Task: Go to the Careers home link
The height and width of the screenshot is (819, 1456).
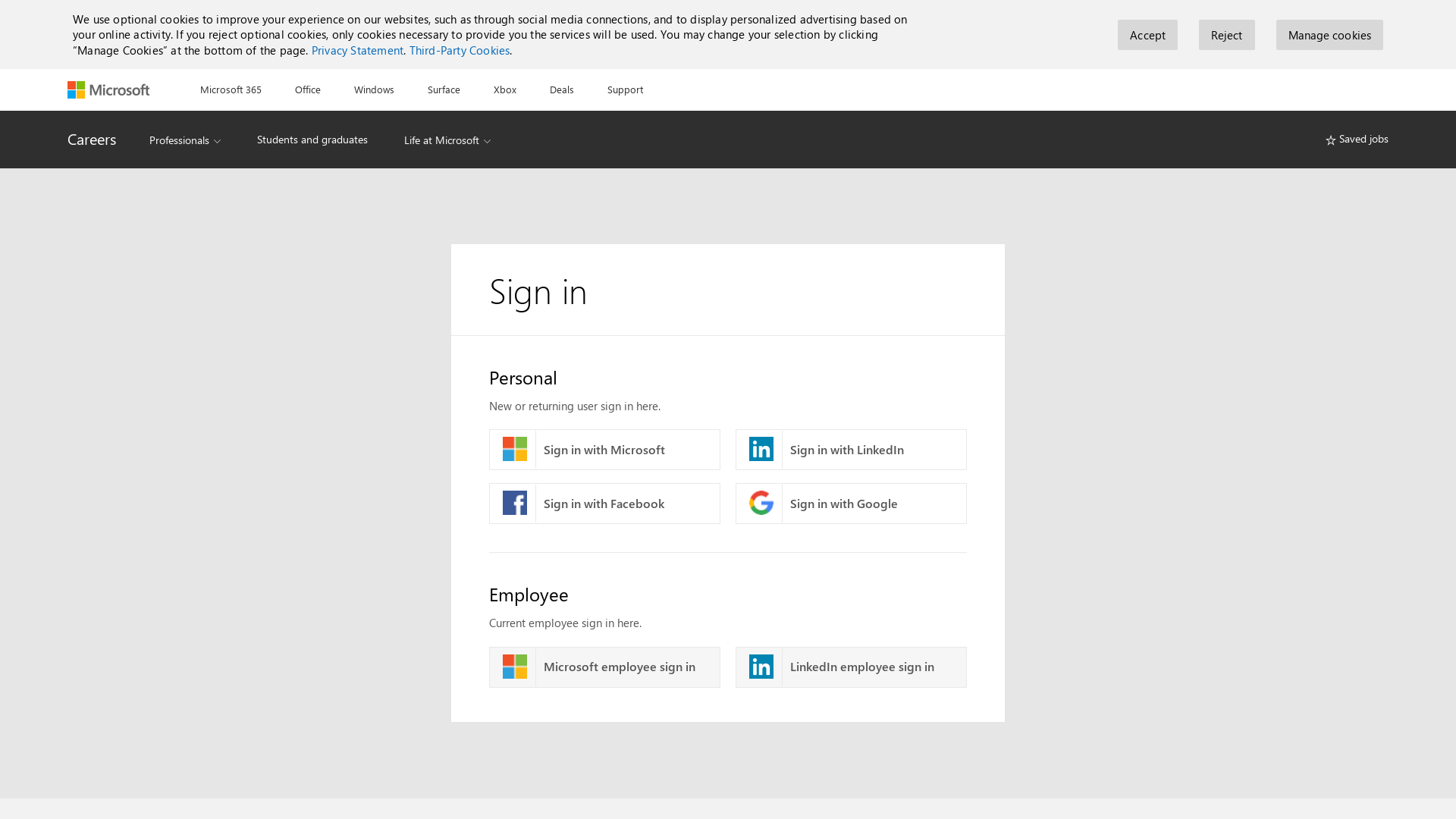Action: [92, 140]
